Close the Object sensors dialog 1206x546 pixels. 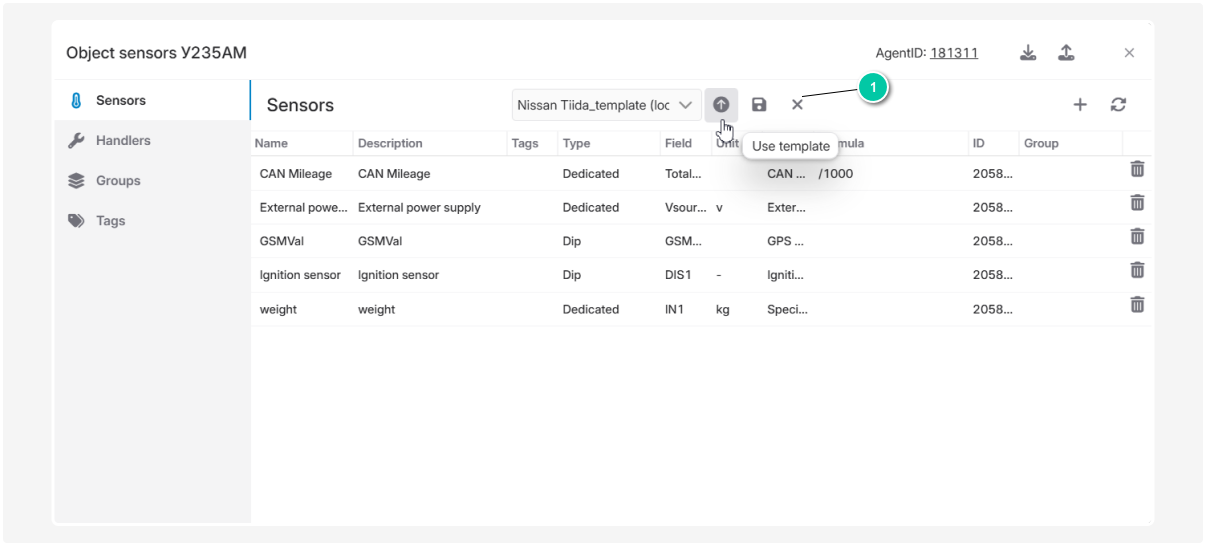tap(1129, 53)
